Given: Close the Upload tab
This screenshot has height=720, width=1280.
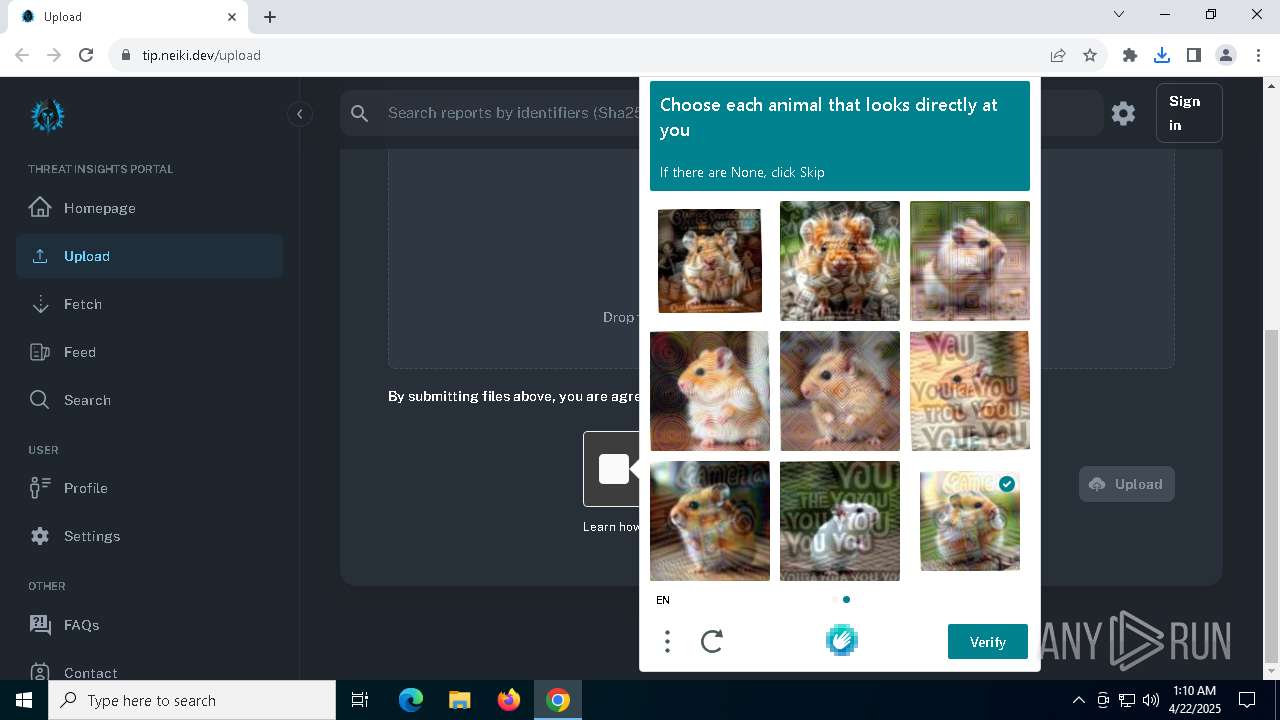Looking at the screenshot, I should (x=232, y=17).
